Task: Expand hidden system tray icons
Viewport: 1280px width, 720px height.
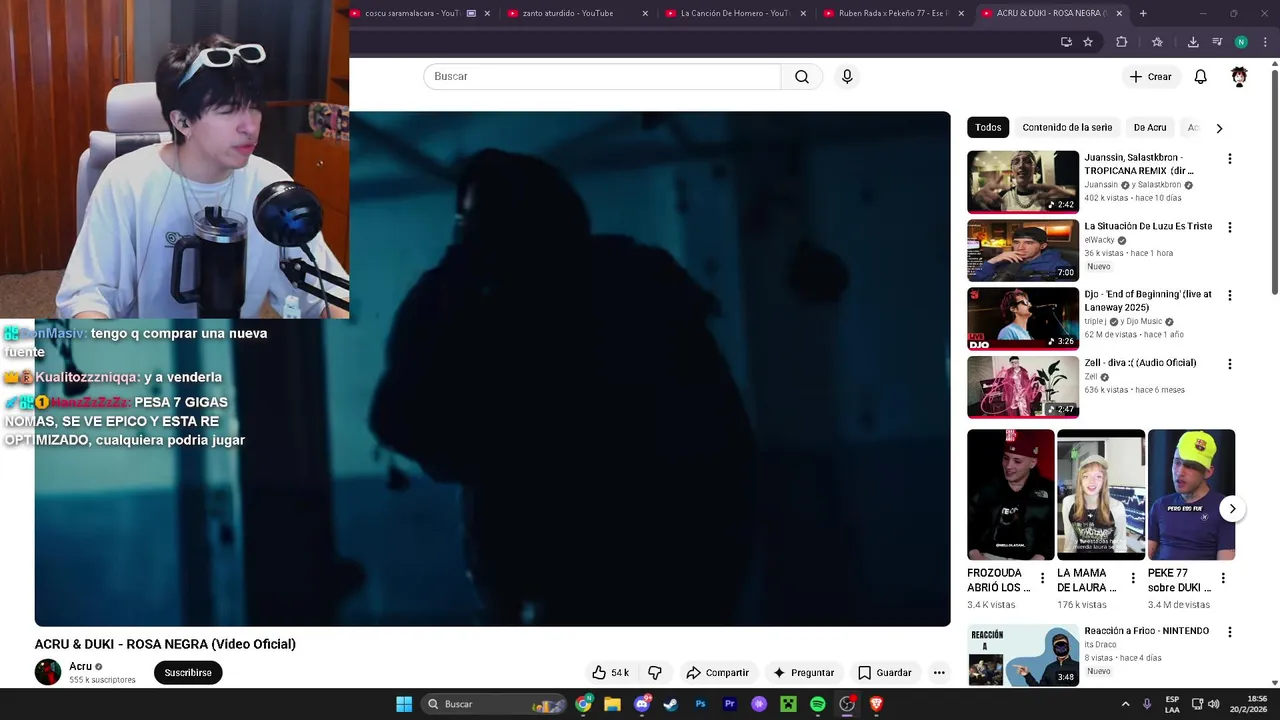Action: pyautogui.click(x=1125, y=704)
